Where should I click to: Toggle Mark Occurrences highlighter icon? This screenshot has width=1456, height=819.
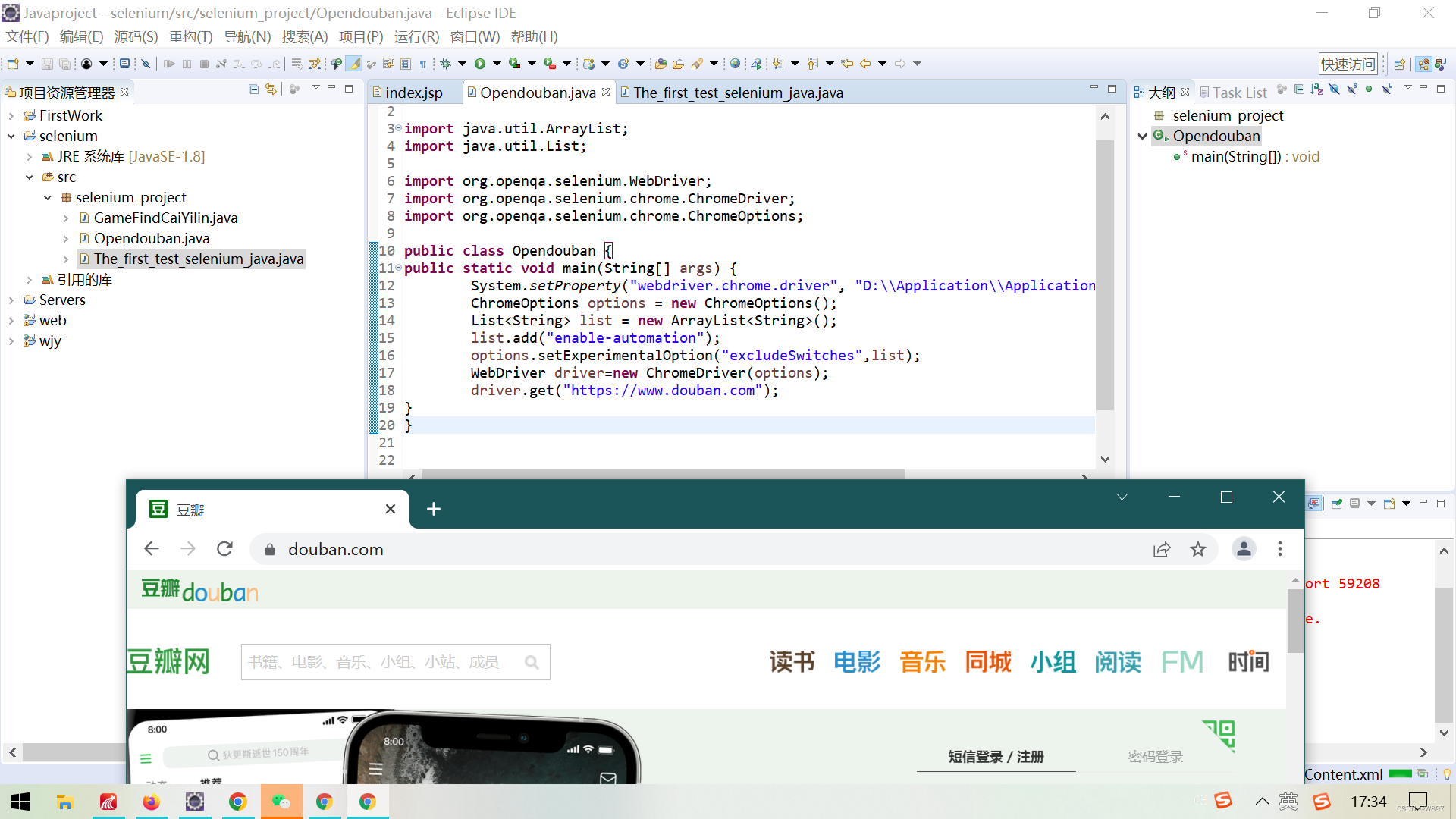pyautogui.click(x=353, y=64)
